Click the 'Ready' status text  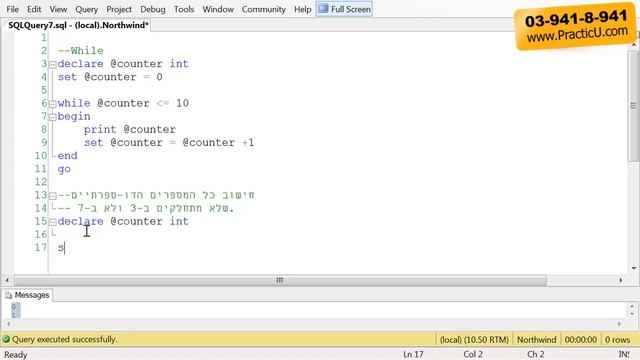[x=16, y=355]
